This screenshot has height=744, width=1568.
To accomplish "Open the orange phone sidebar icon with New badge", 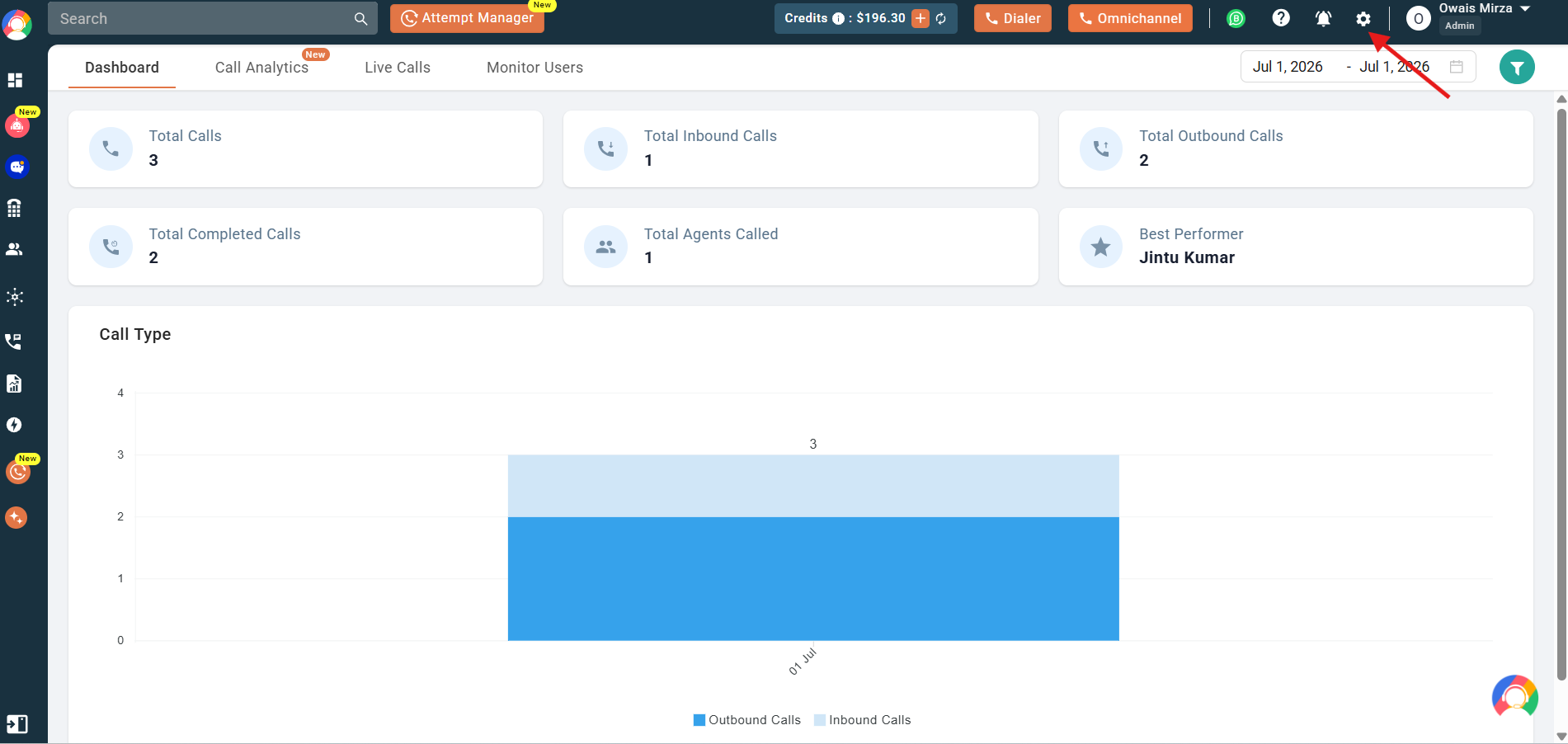I will click(17, 473).
